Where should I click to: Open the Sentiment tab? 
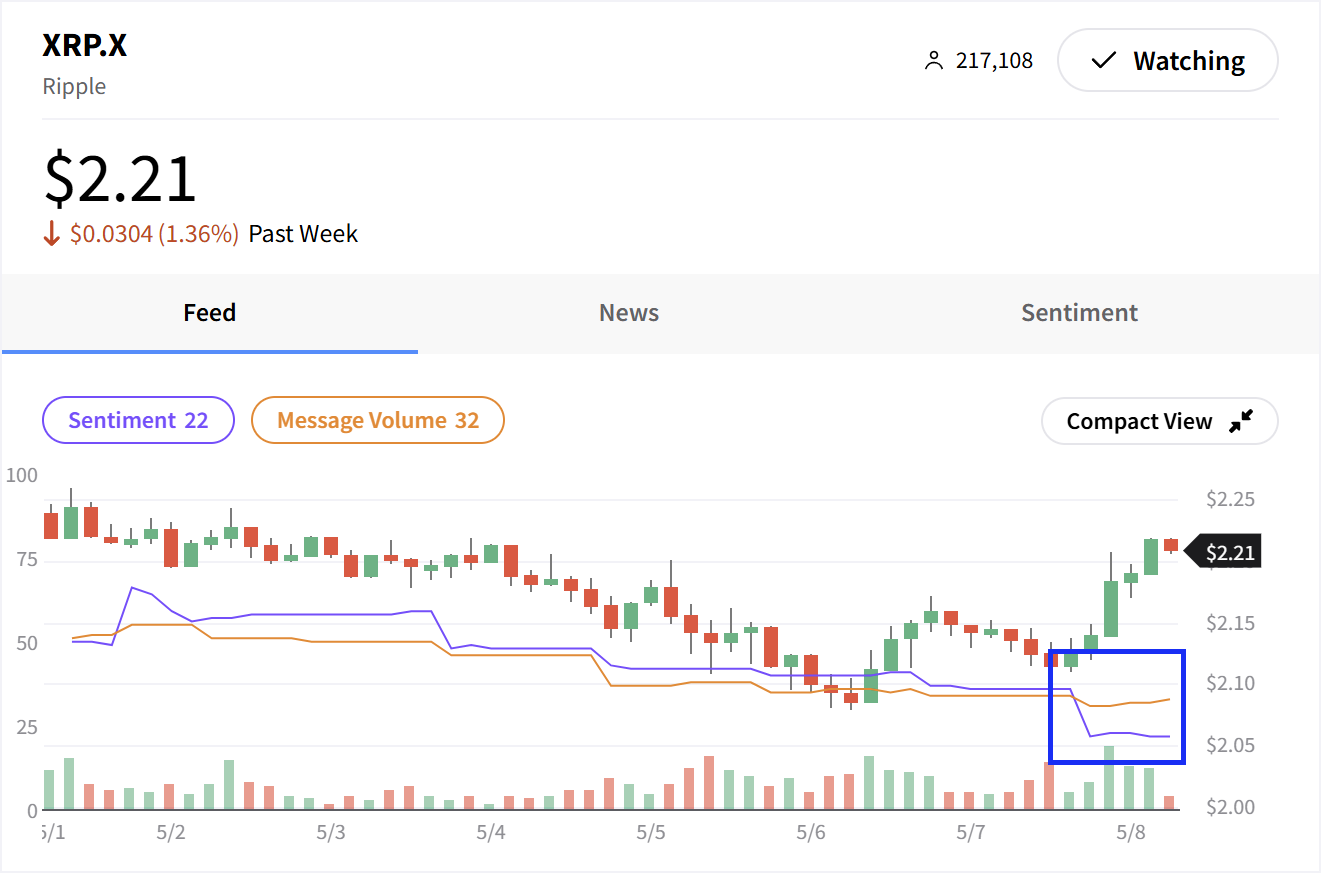1078,313
